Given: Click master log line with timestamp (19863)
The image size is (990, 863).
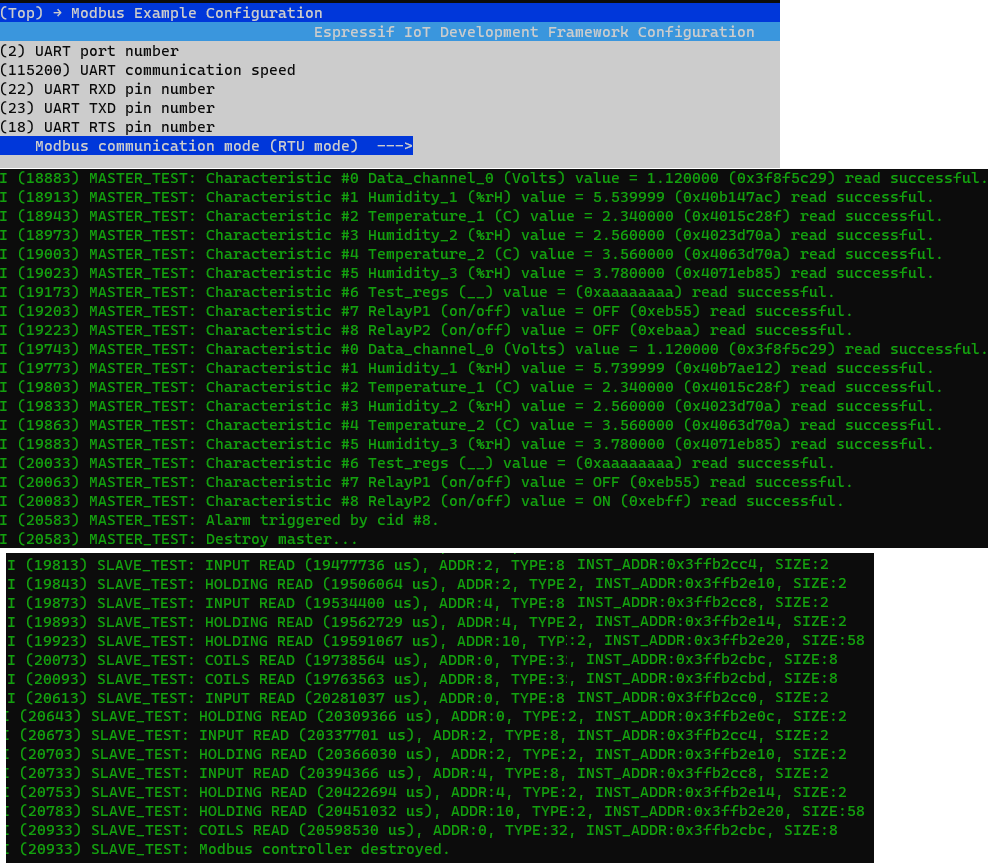Looking at the screenshot, I should pos(470,425).
